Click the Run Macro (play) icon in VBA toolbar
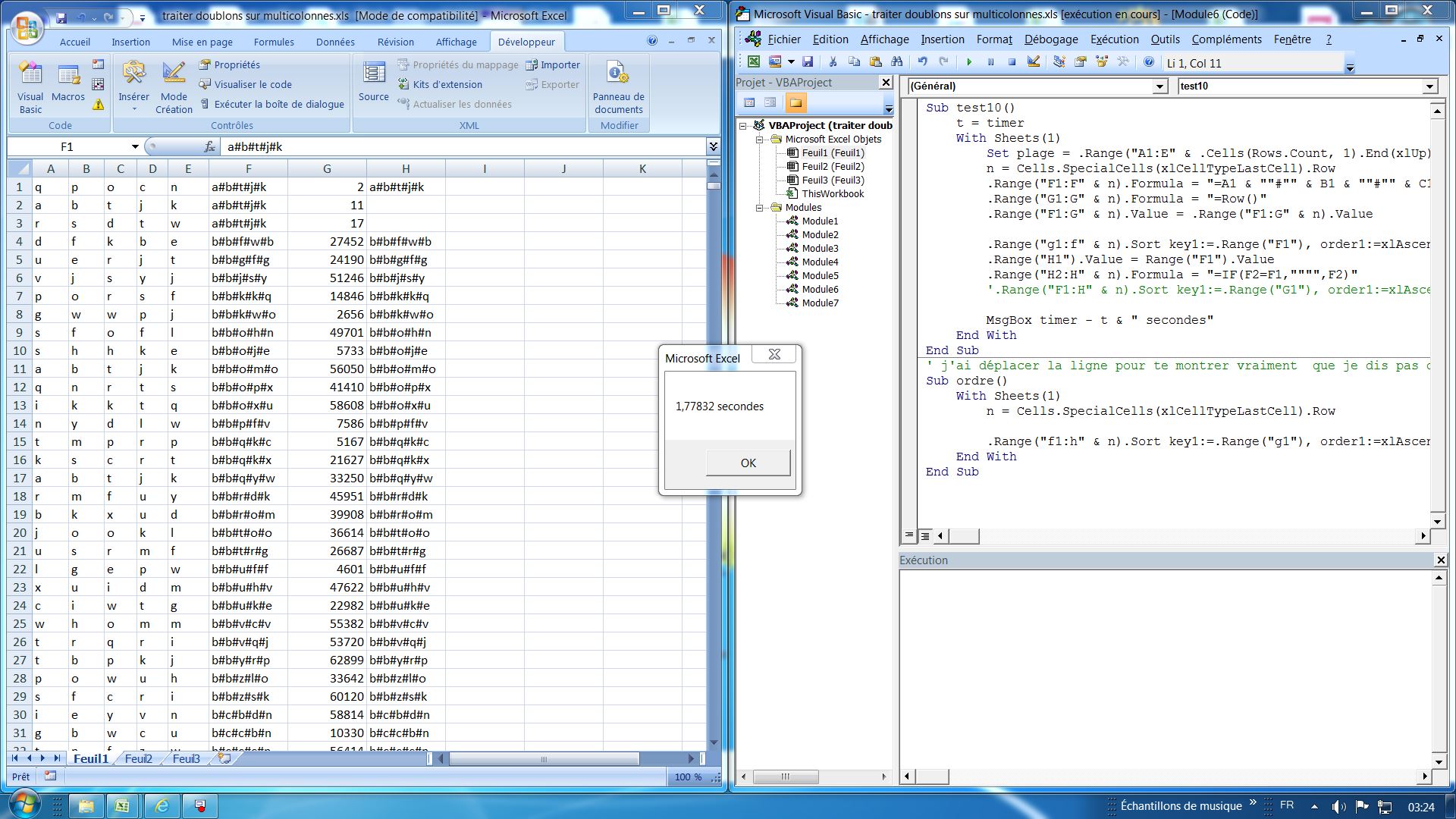1456x819 pixels. tap(968, 62)
